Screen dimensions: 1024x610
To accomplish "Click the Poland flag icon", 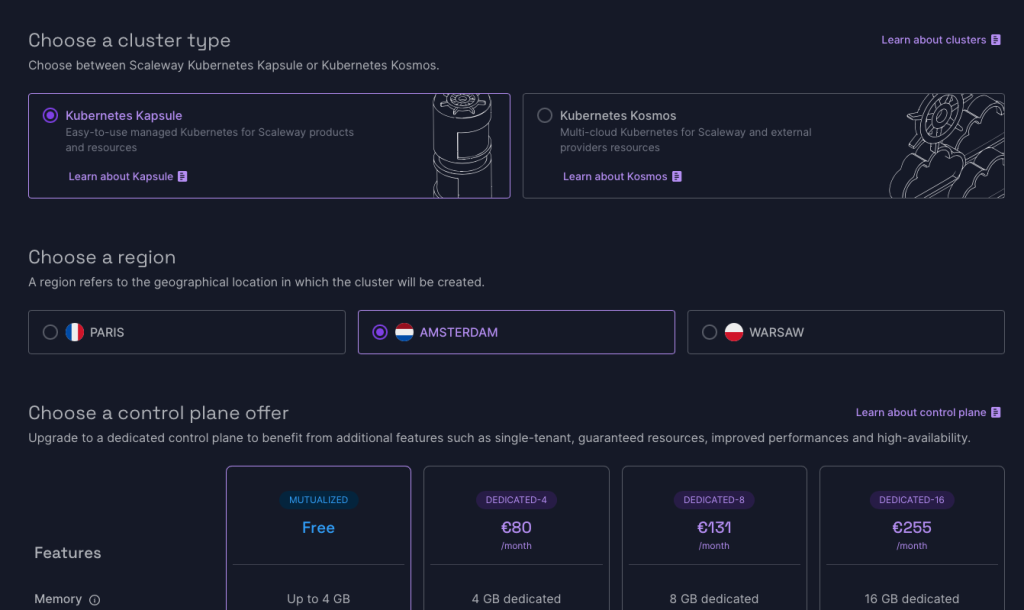I will click(734, 332).
